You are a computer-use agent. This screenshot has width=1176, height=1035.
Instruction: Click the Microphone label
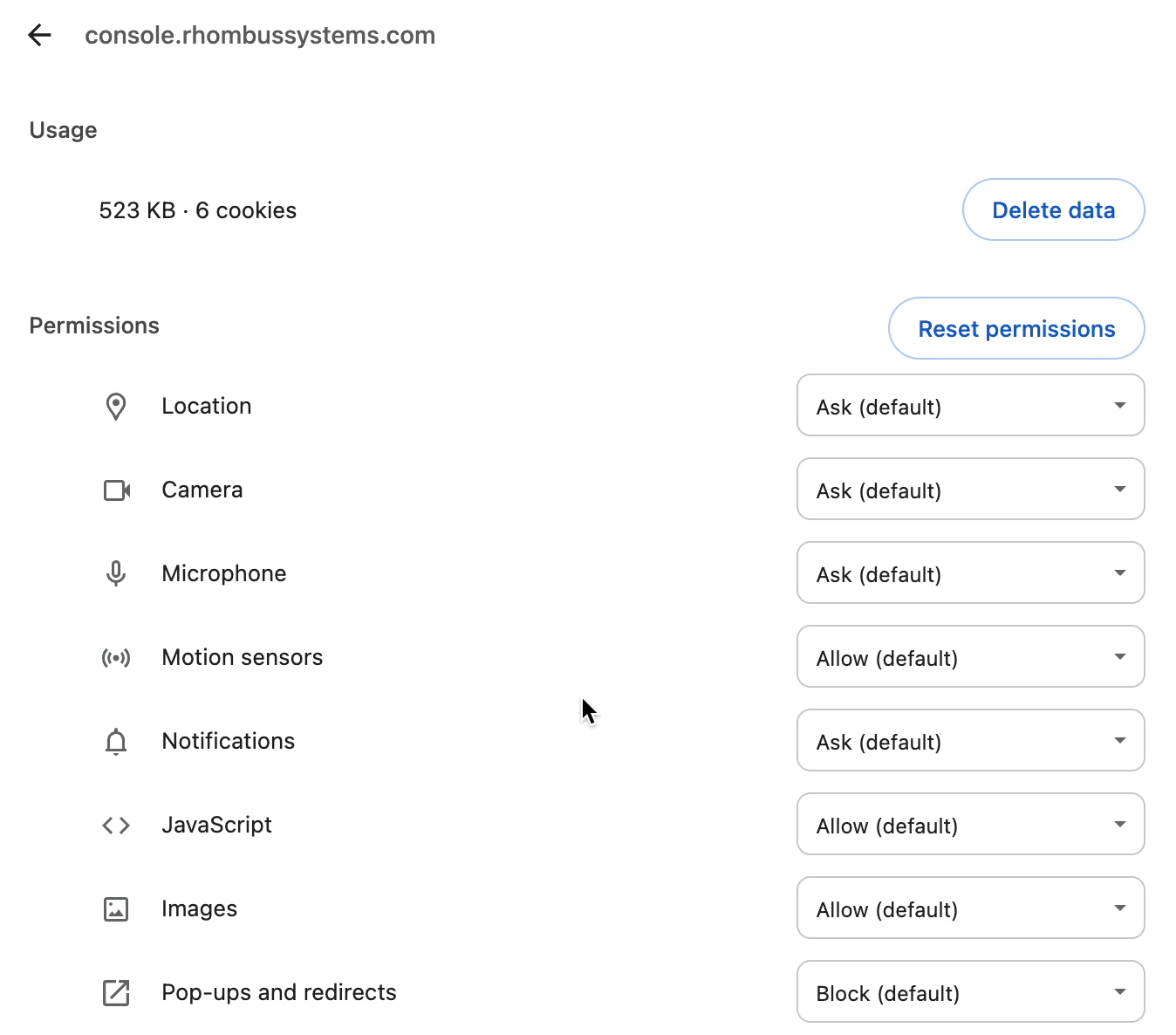coord(224,573)
